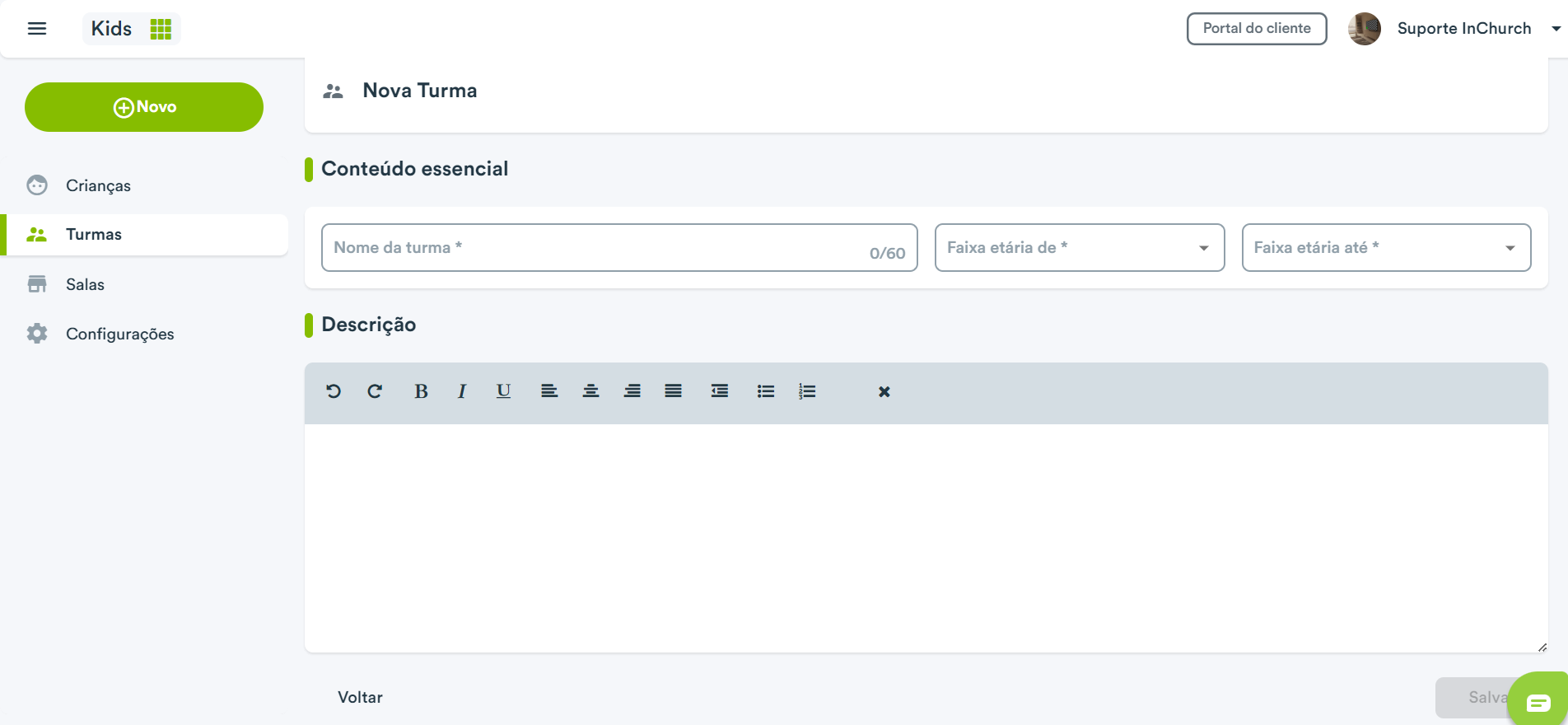Toggle underline formatting in description editor
The height and width of the screenshot is (725, 1568).
coord(503,391)
